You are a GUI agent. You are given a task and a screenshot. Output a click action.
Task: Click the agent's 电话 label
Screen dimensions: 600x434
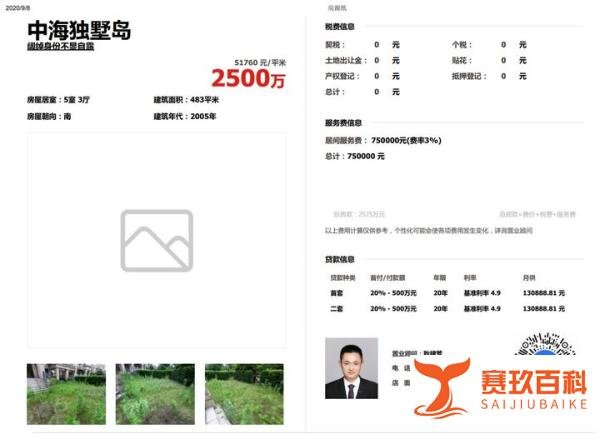[401, 368]
